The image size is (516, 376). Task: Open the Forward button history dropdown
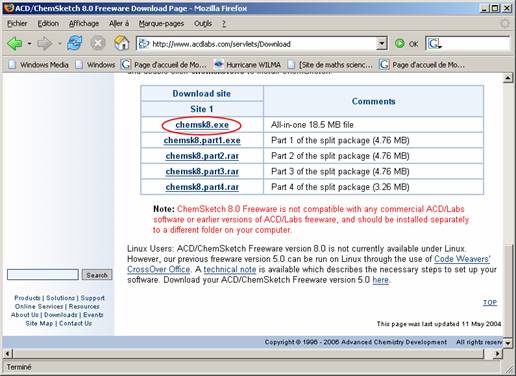60,44
